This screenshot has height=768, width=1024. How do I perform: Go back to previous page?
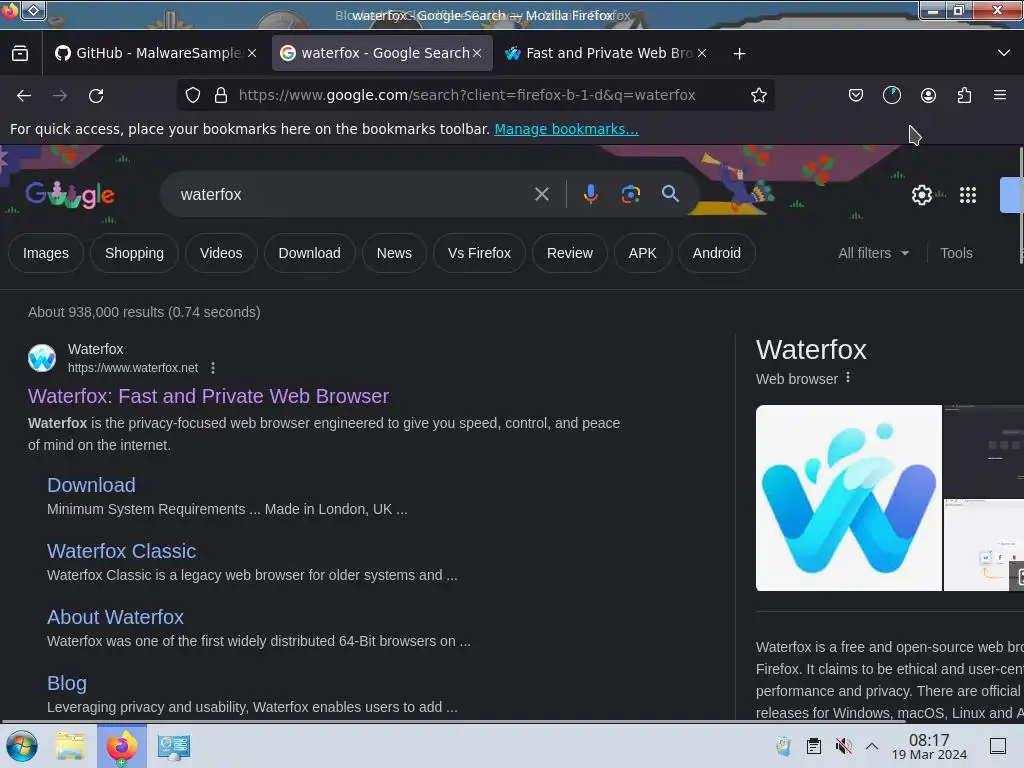click(x=24, y=95)
